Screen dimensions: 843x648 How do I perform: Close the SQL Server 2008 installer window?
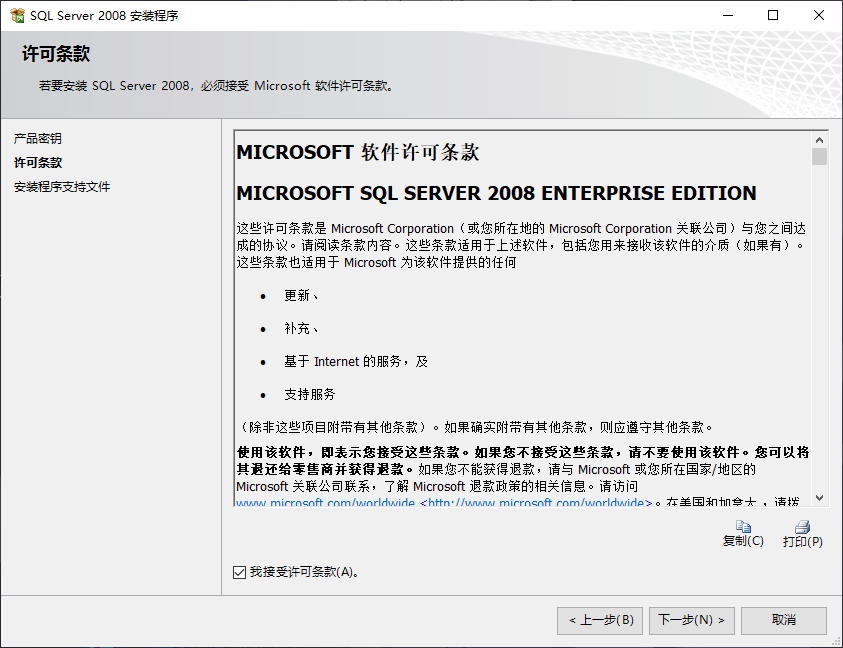click(x=819, y=16)
